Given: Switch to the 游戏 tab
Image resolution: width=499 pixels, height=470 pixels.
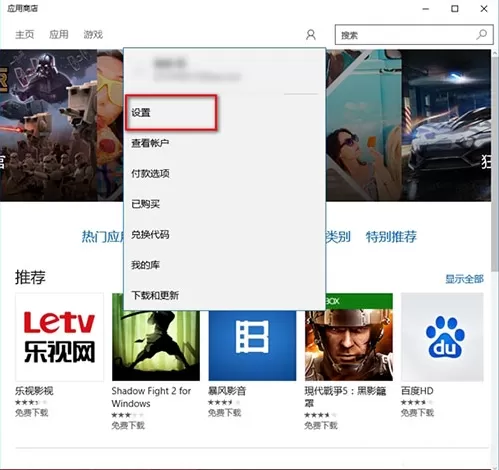Looking at the screenshot, I should (x=93, y=34).
